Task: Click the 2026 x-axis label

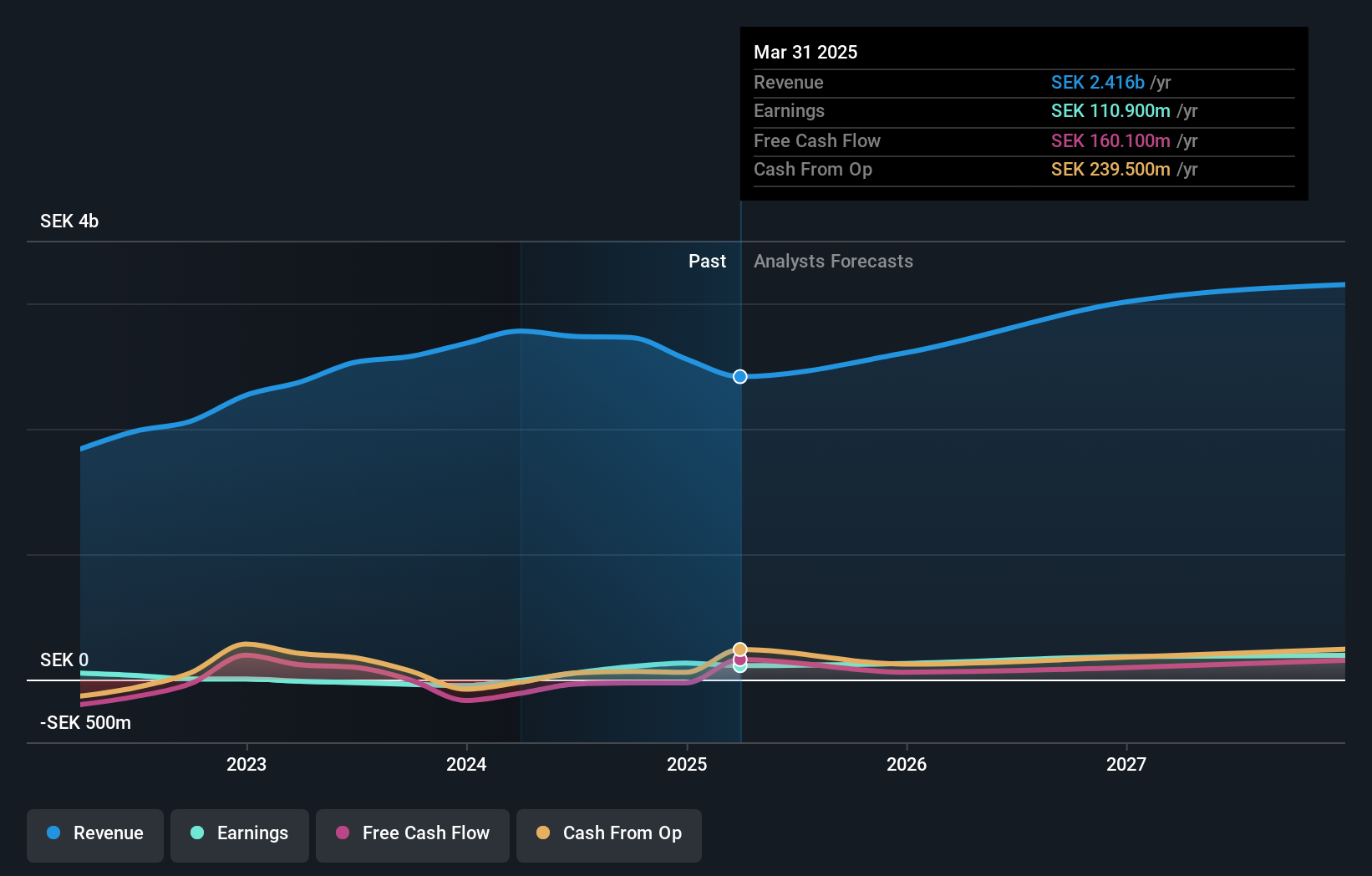Action: point(907,764)
